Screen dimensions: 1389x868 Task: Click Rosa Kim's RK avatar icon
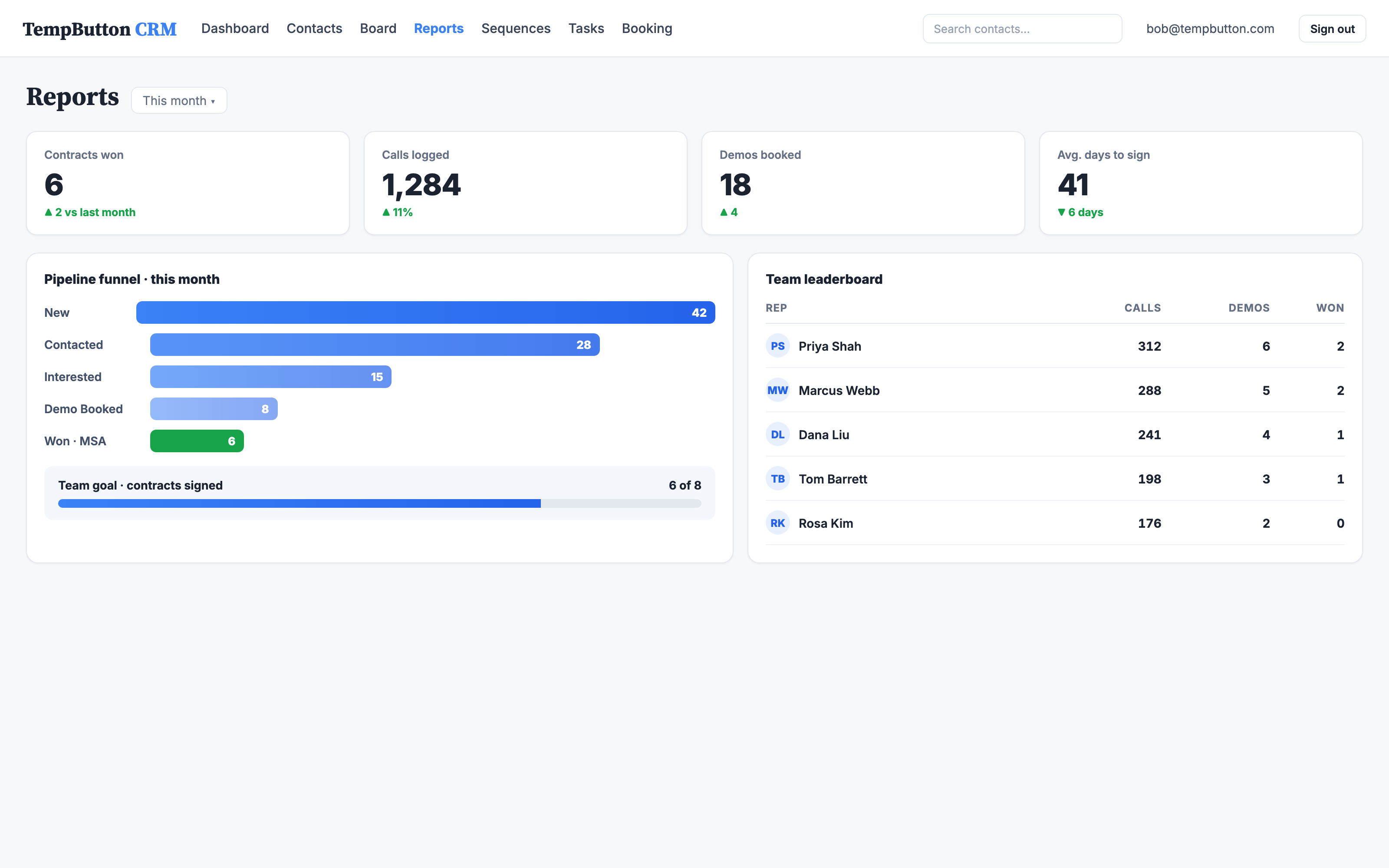tap(778, 523)
